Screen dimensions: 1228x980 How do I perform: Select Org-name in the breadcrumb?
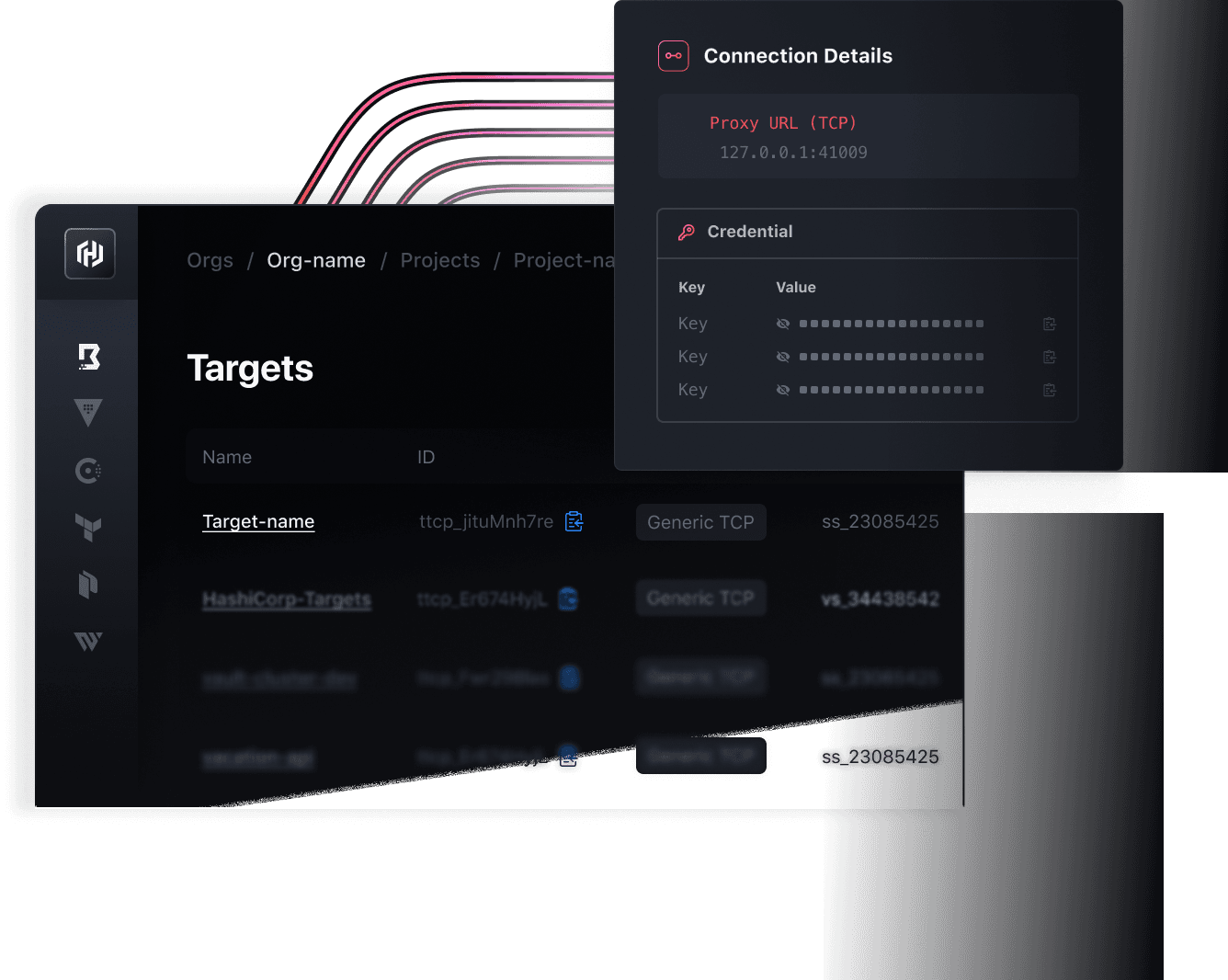click(x=316, y=261)
